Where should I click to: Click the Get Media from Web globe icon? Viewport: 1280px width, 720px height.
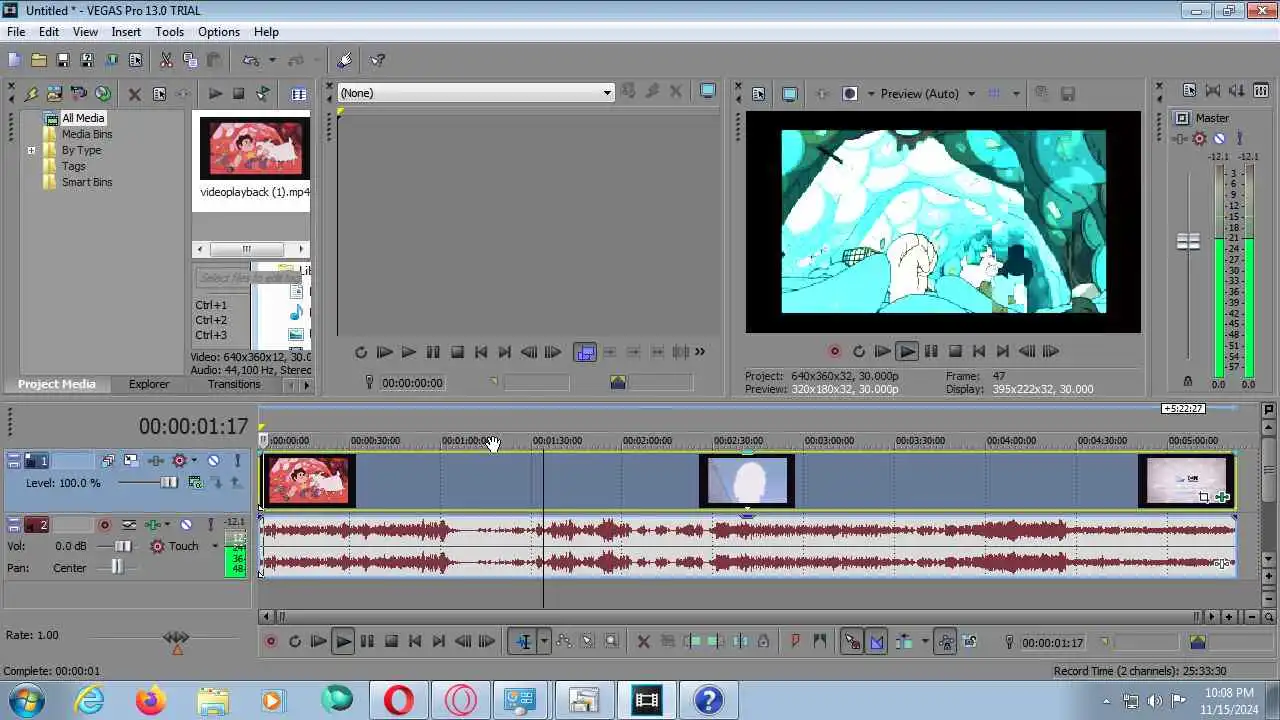click(x=103, y=94)
